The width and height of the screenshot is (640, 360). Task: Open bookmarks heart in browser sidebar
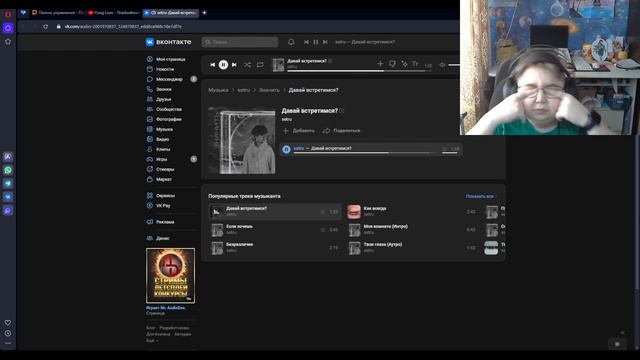[8, 323]
